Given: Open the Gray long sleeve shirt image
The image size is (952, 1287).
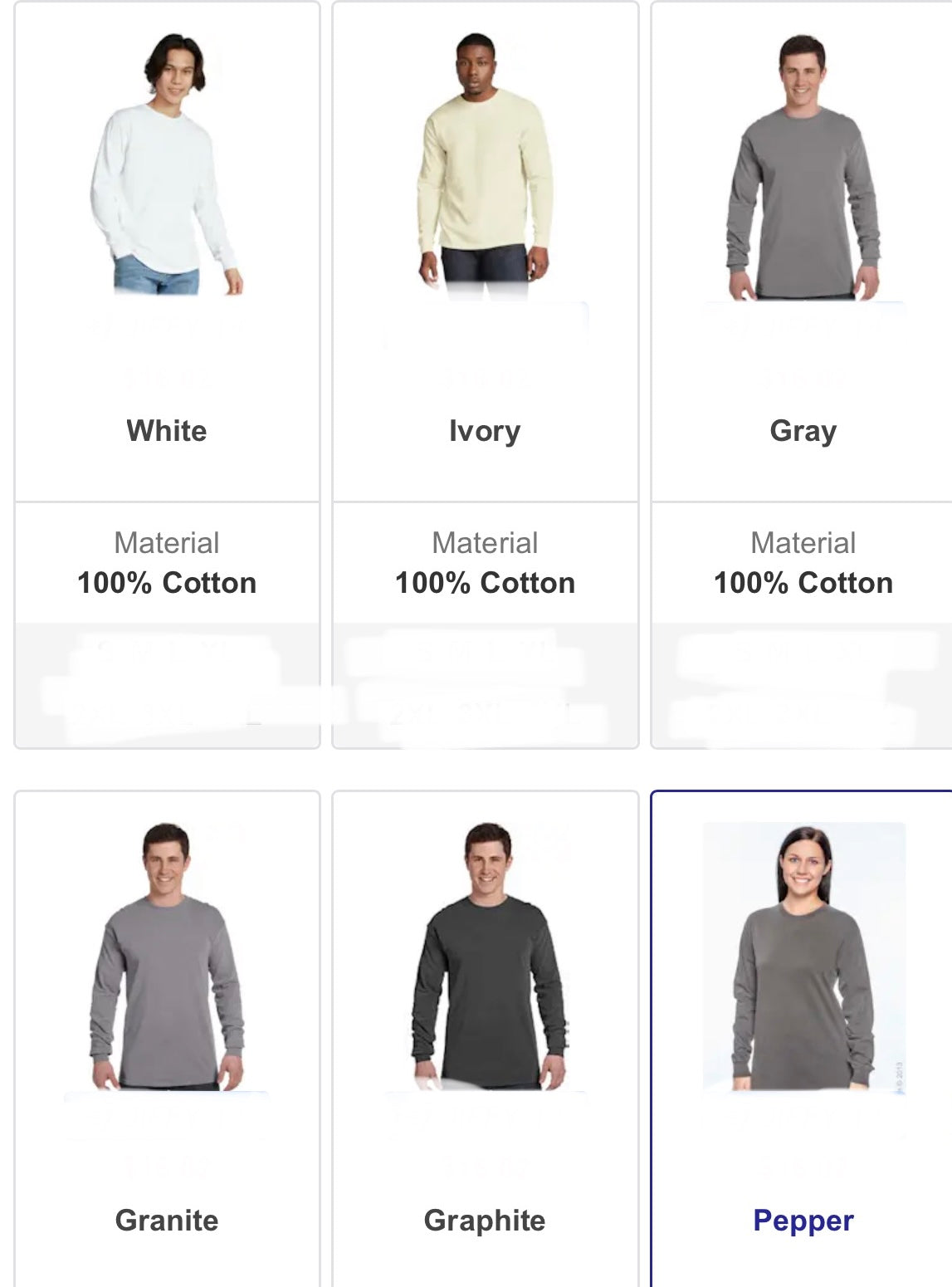Looking at the screenshot, I should click(x=803, y=165).
